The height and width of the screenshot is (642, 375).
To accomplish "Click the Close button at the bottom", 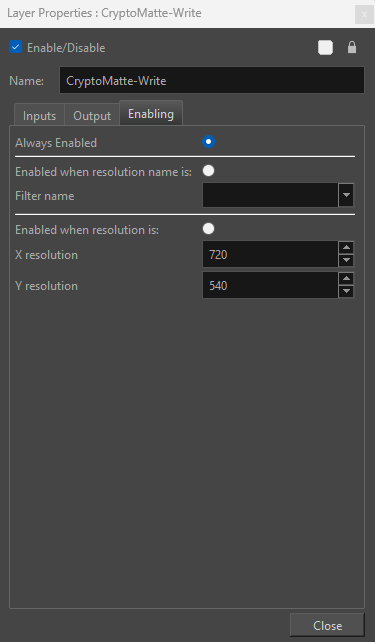I will 327,625.
